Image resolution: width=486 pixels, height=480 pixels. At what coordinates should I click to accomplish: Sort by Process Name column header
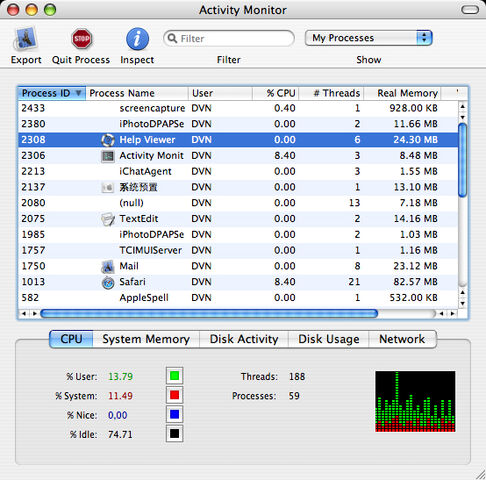pyautogui.click(x=137, y=93)
